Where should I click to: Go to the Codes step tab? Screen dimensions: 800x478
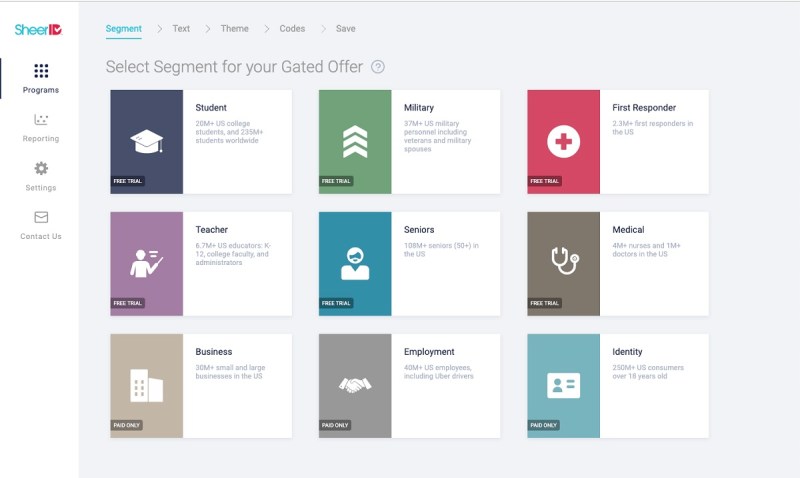(292, 29)
